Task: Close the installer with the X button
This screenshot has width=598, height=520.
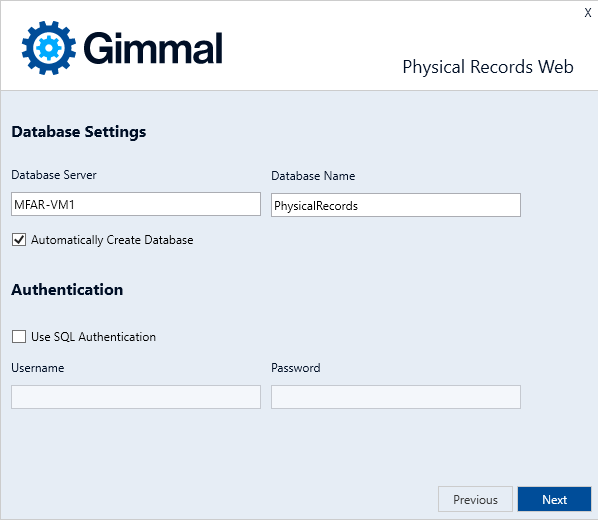Action: [x=588, y=13]
